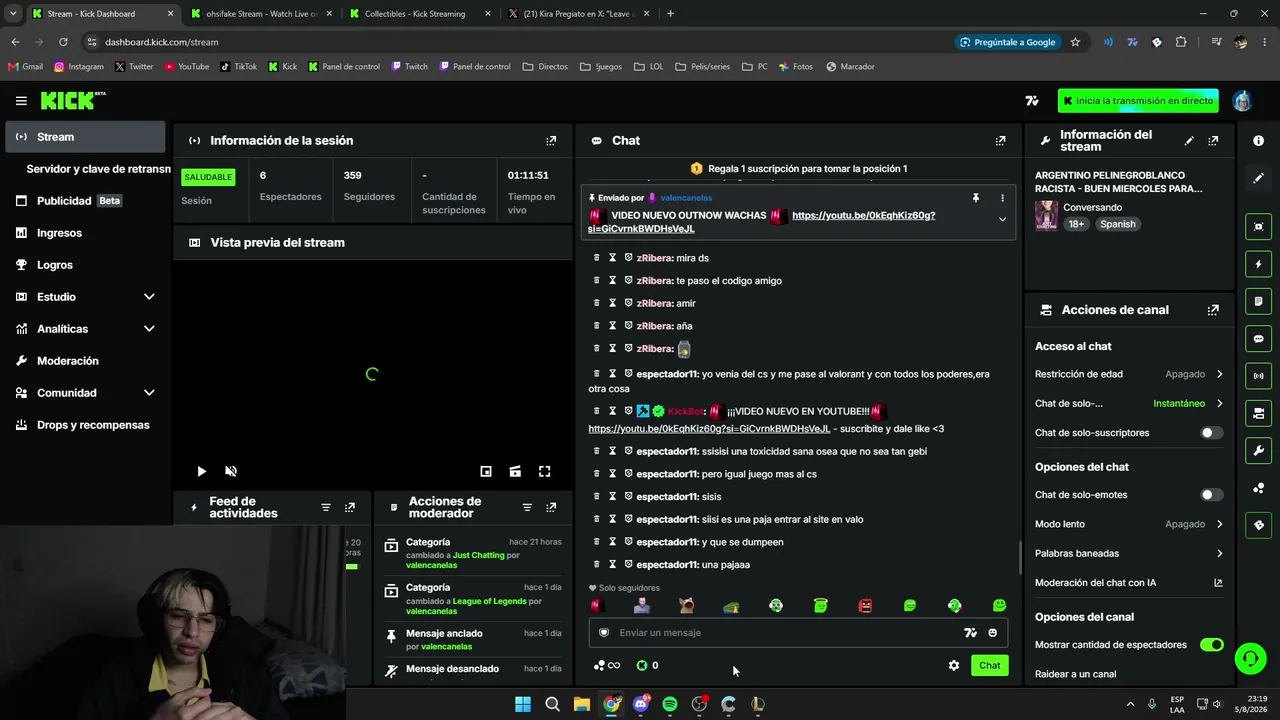
Task: Toggle Chat de solo-suscriptores switch
Action: pyautogui.click(x=1211, y=433)
